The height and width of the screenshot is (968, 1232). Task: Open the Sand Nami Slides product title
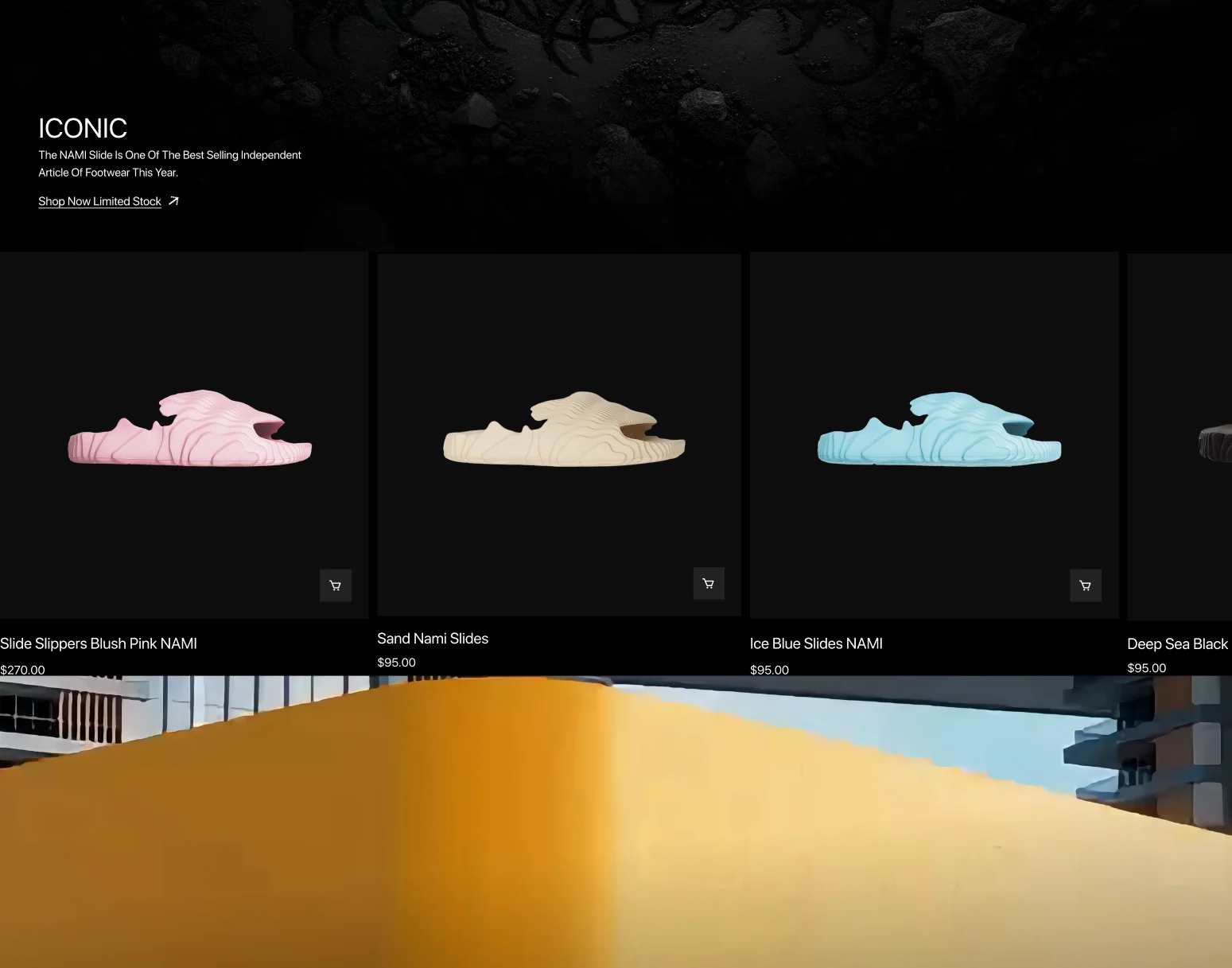click(x=433, y=639)
